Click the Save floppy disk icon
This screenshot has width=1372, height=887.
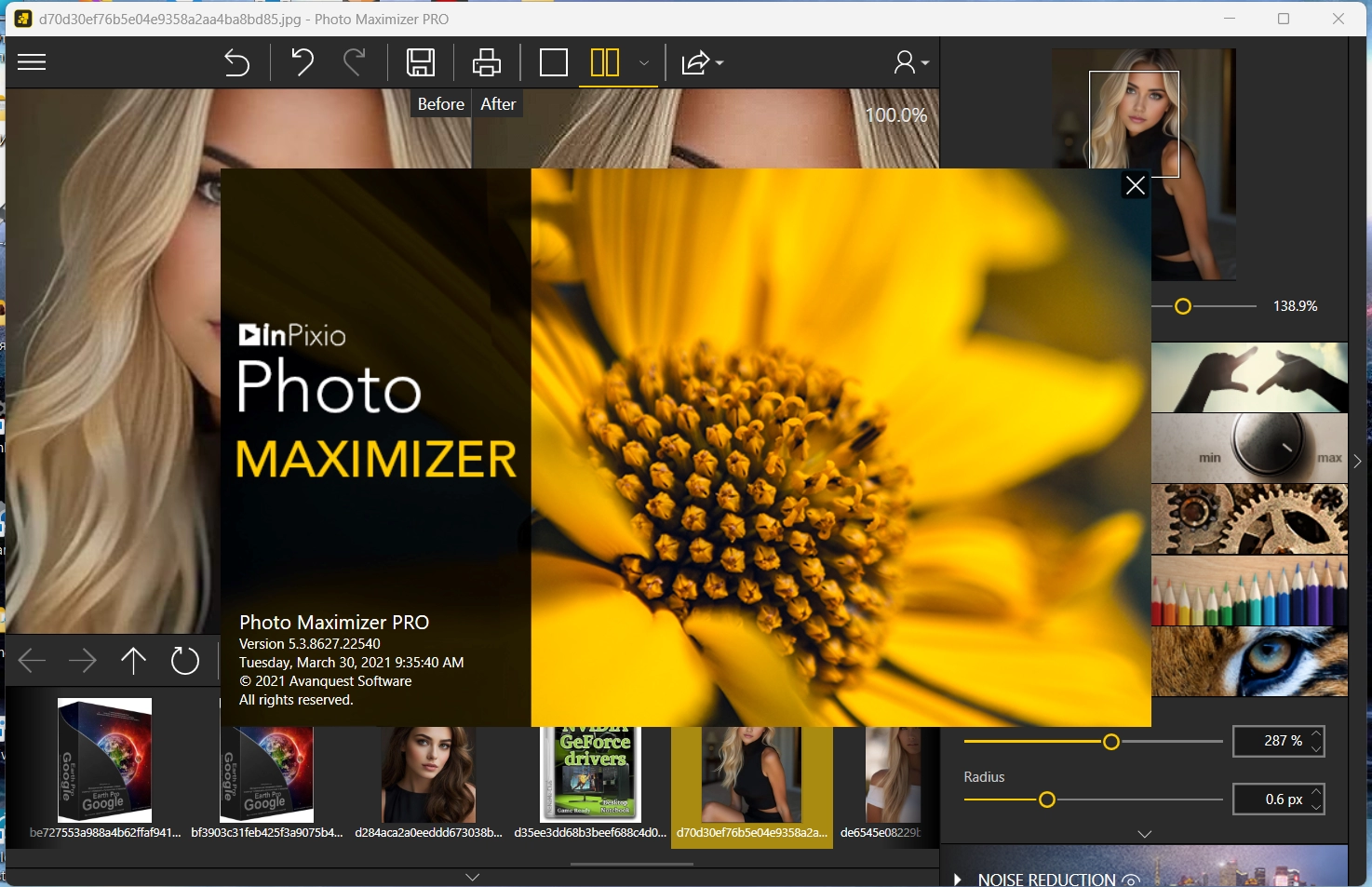coord(421,62)
